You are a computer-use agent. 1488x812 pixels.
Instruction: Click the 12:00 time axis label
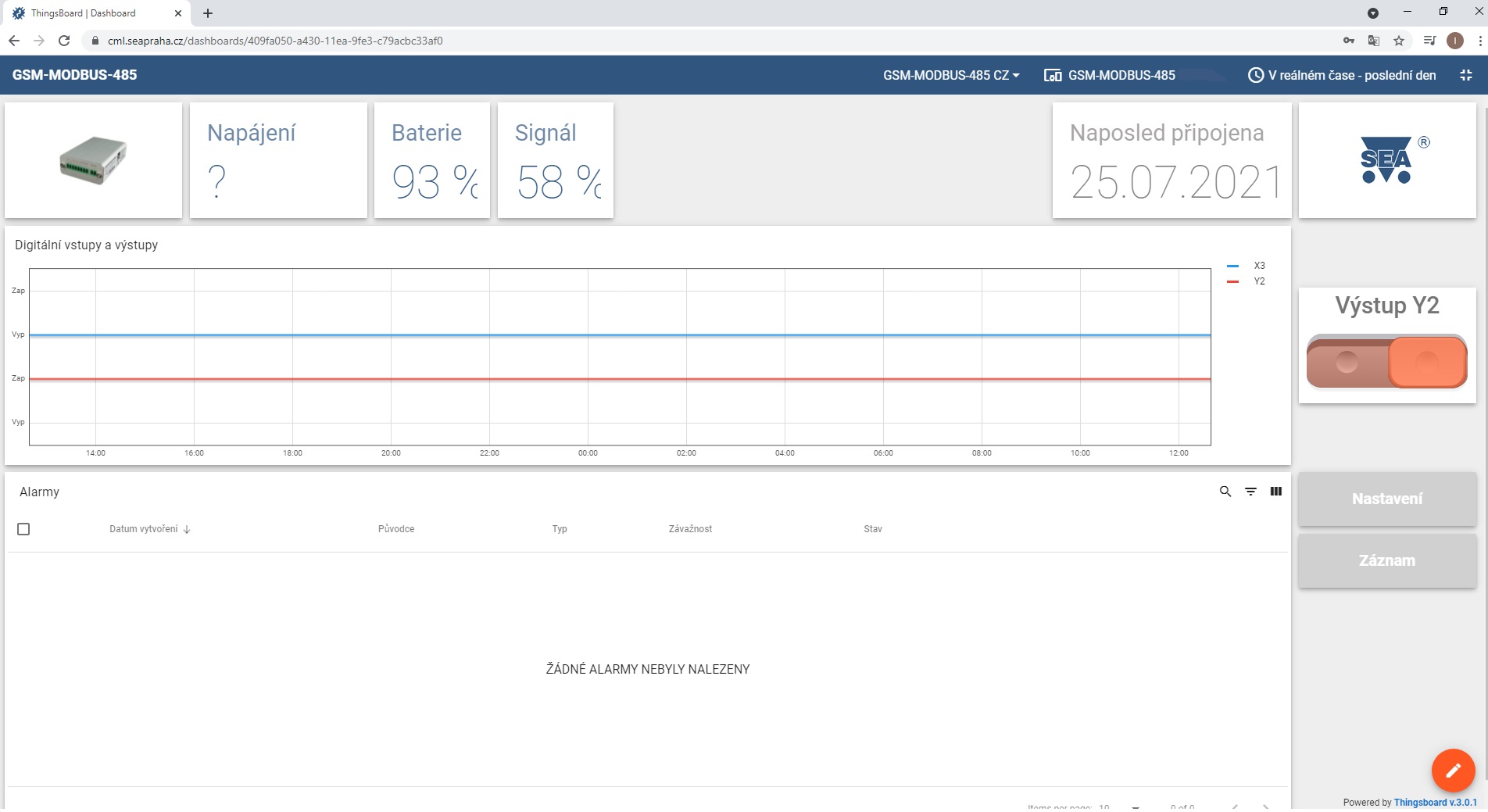(1179, 453)
